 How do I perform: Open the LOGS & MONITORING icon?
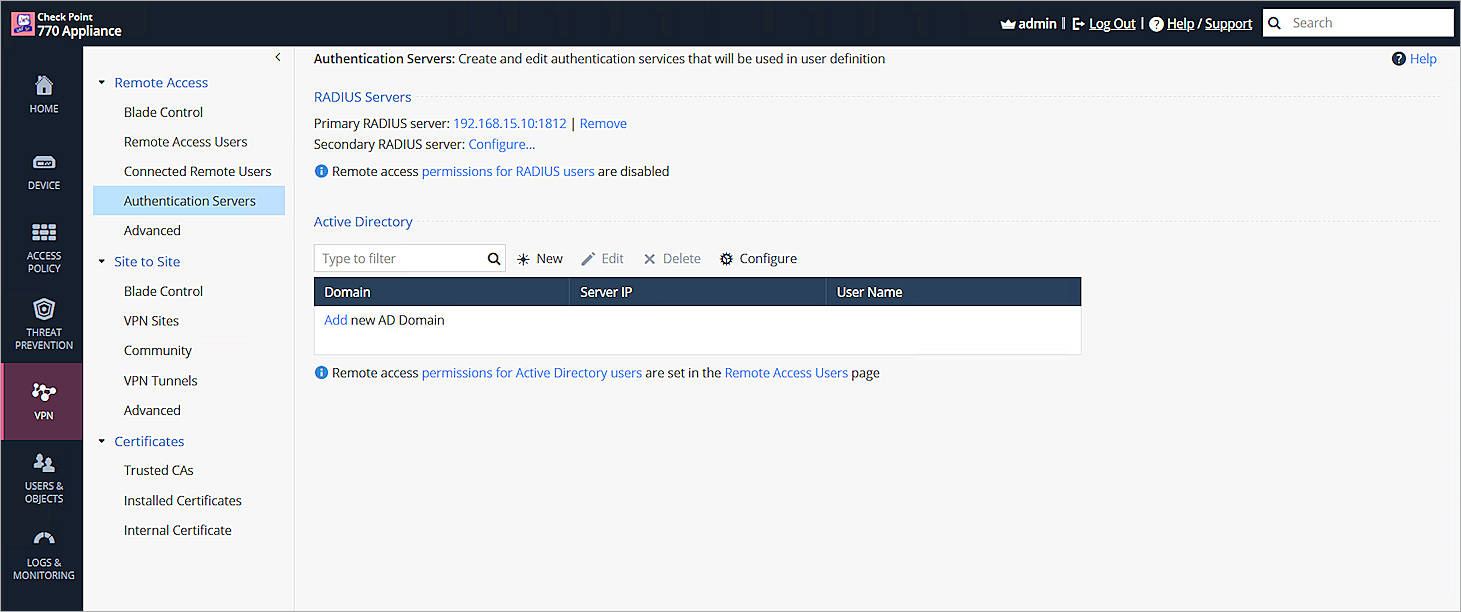[43, 549]
